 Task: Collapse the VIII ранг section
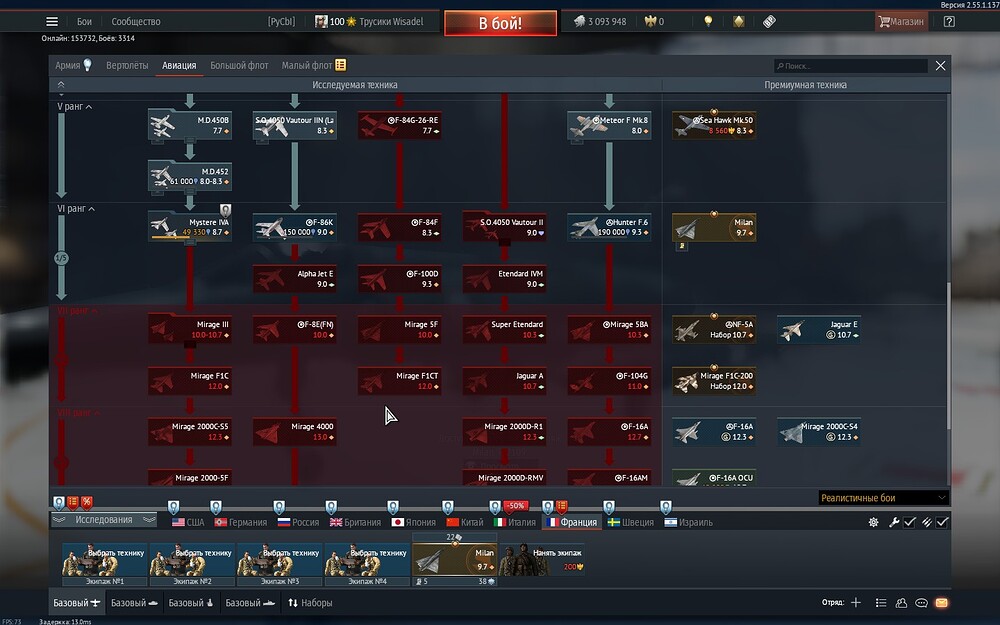pyautogui.click(x=79, y=413)
